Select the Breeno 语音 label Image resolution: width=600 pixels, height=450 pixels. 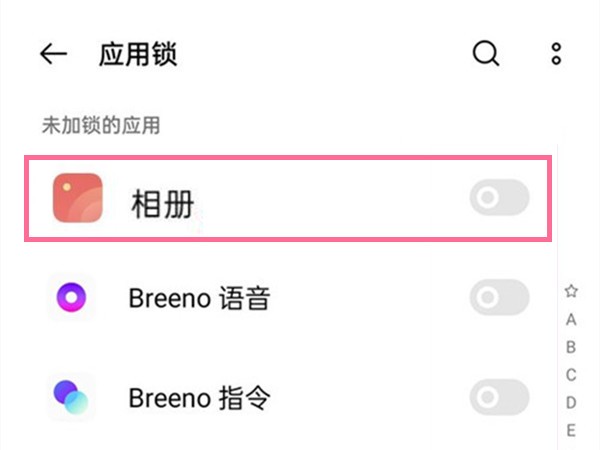[200, 298]
